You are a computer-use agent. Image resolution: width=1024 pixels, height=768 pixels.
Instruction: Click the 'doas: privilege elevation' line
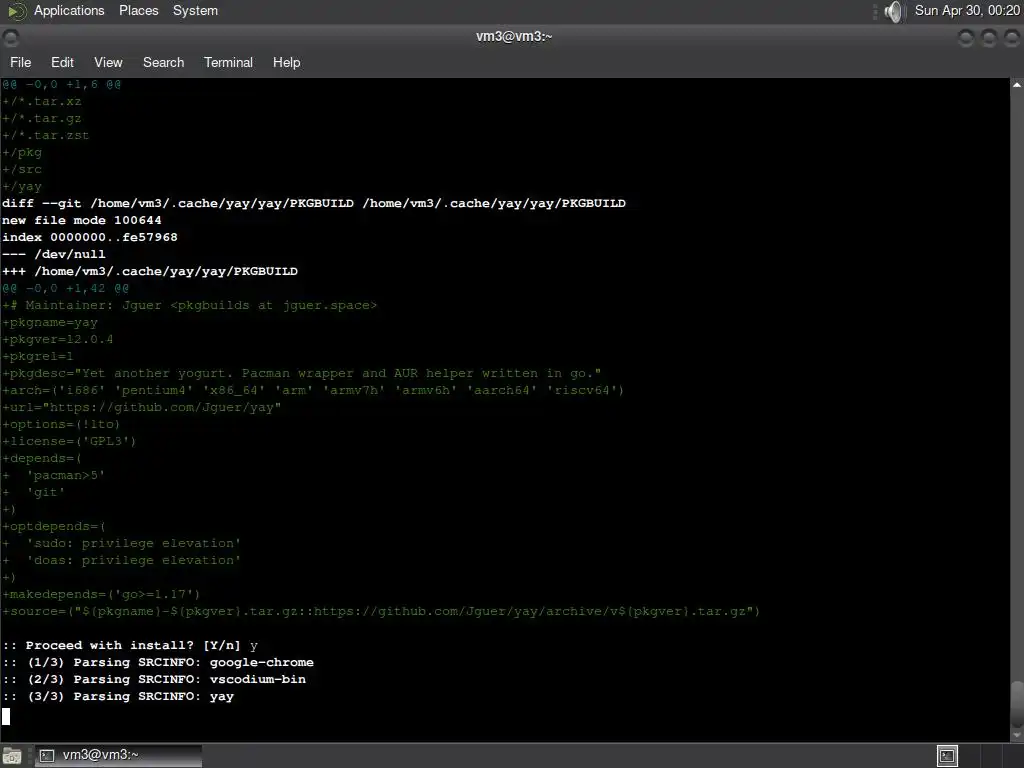point(121,560)
